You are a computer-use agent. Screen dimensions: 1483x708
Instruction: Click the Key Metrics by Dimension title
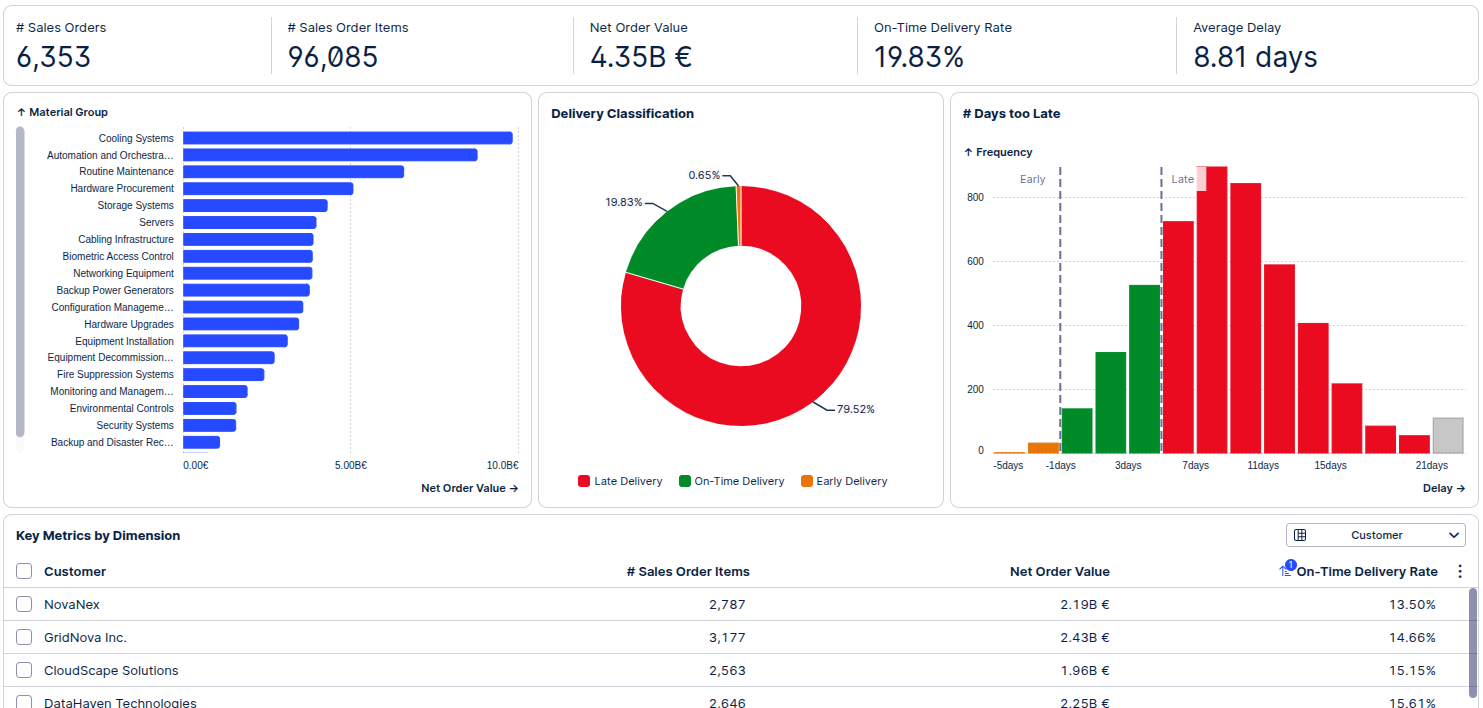(98, 535)
